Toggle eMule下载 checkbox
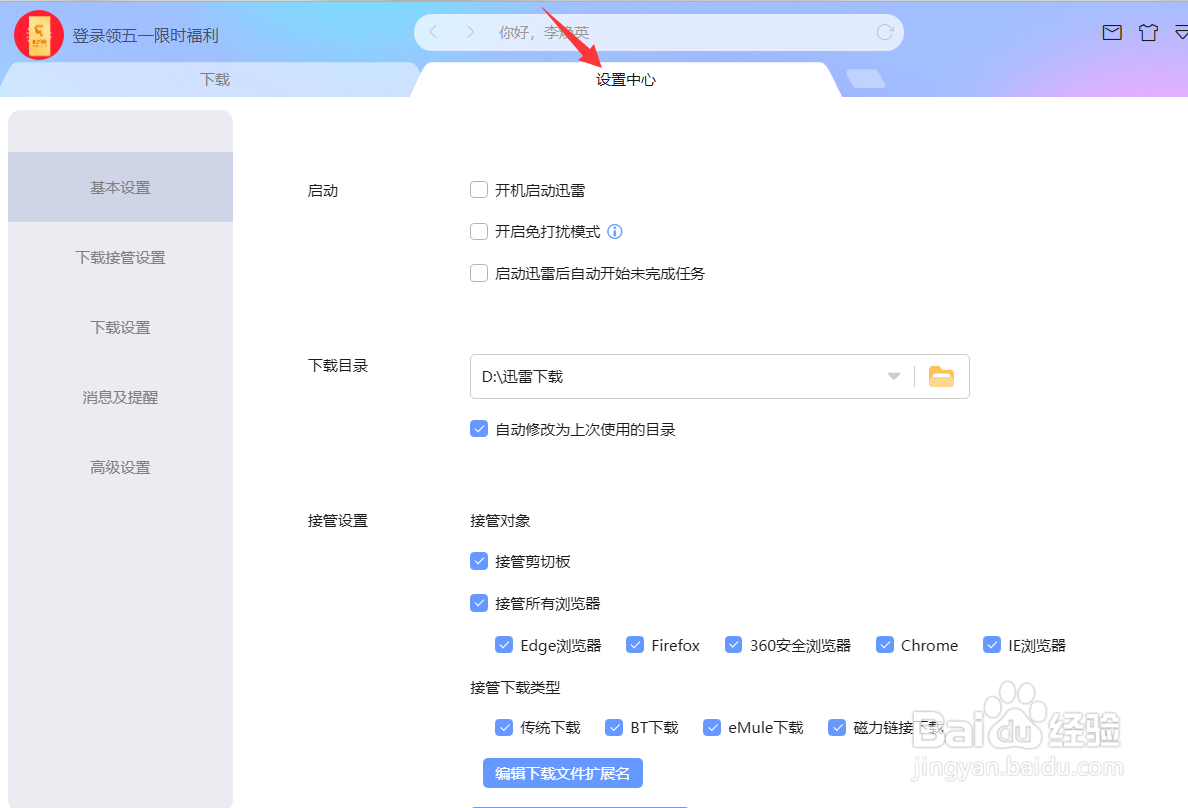1188x808 pixels. coord(711,728)
